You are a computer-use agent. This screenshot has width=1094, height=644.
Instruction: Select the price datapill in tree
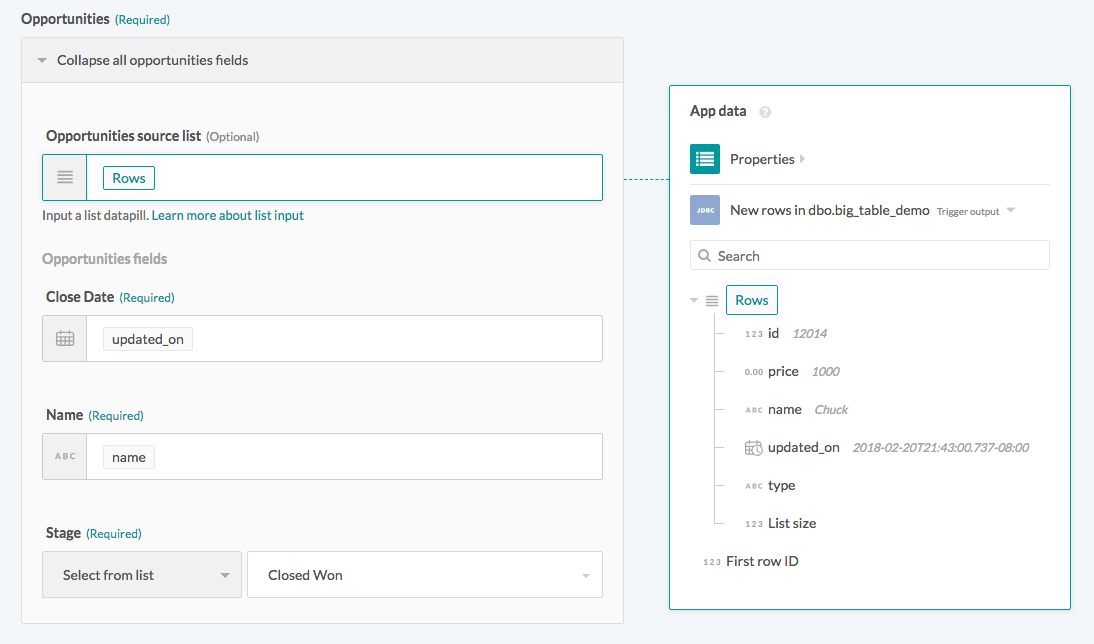tap(783, 371)
